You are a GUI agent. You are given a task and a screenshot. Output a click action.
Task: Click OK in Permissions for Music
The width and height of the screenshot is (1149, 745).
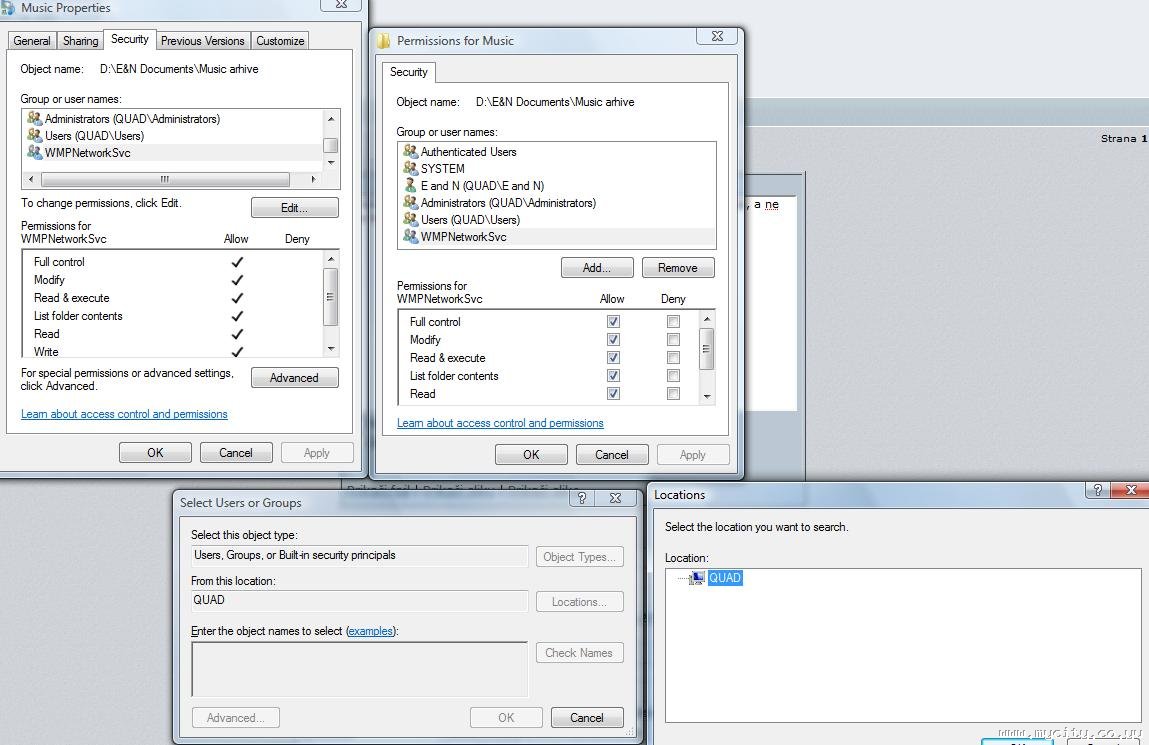531,455
